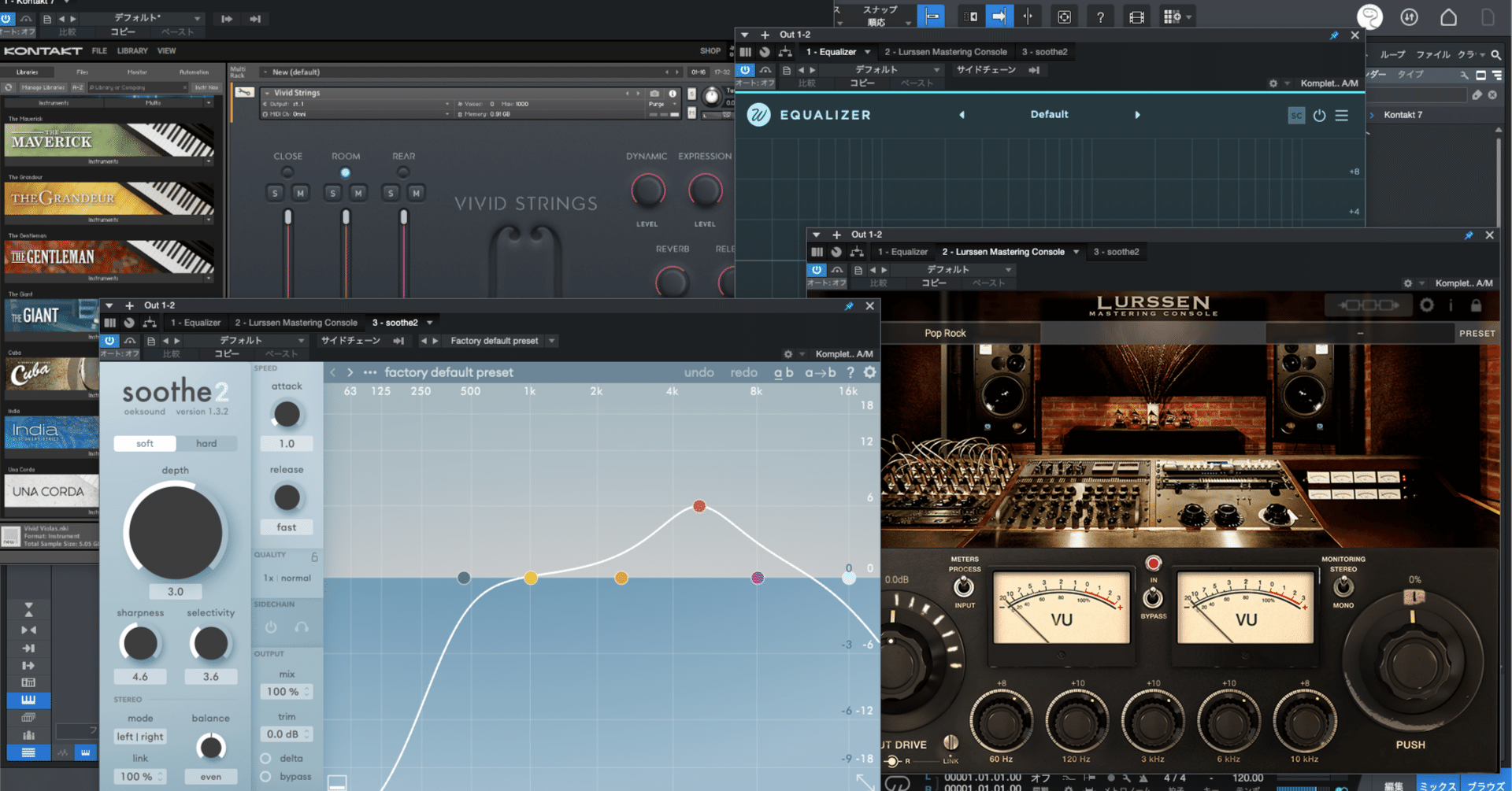Toggle soothe2 sidechain power icon
This screenshot has height=791, width=1512.
[x=271, y=627]
